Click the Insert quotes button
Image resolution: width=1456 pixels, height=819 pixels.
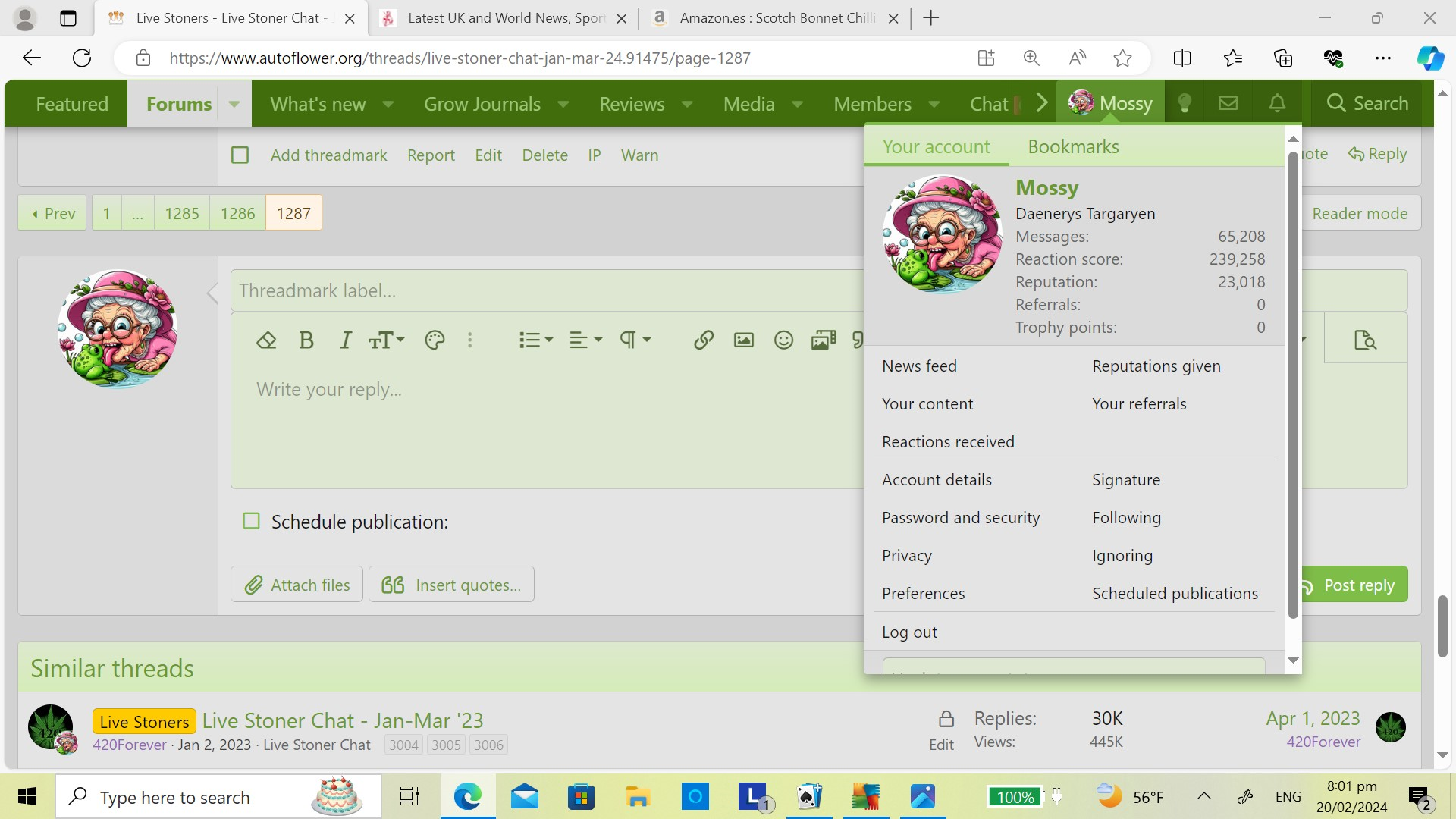click(x=451, y=585)
